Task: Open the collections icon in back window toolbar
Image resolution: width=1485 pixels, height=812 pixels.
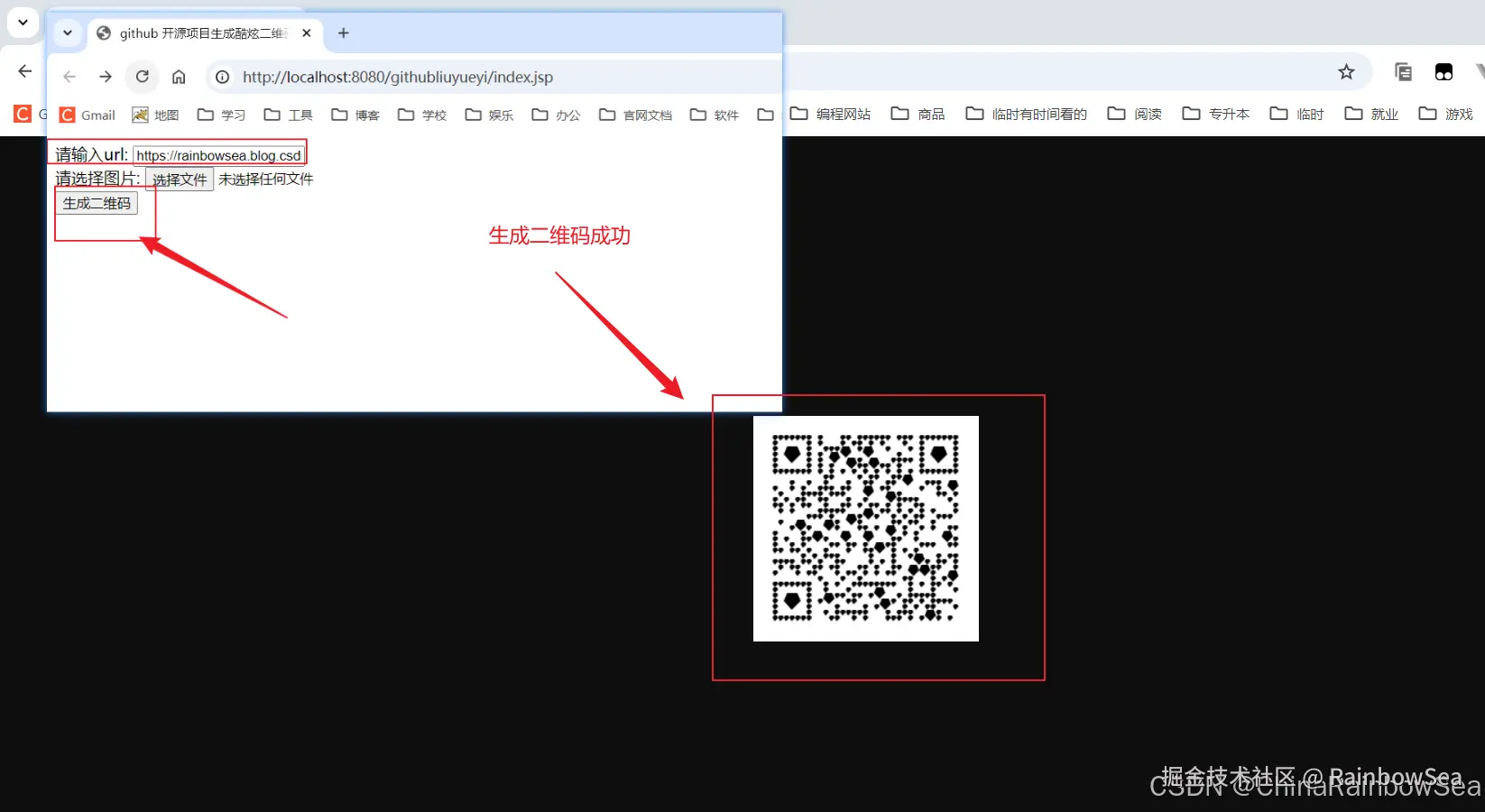Action: point(1403,72)
